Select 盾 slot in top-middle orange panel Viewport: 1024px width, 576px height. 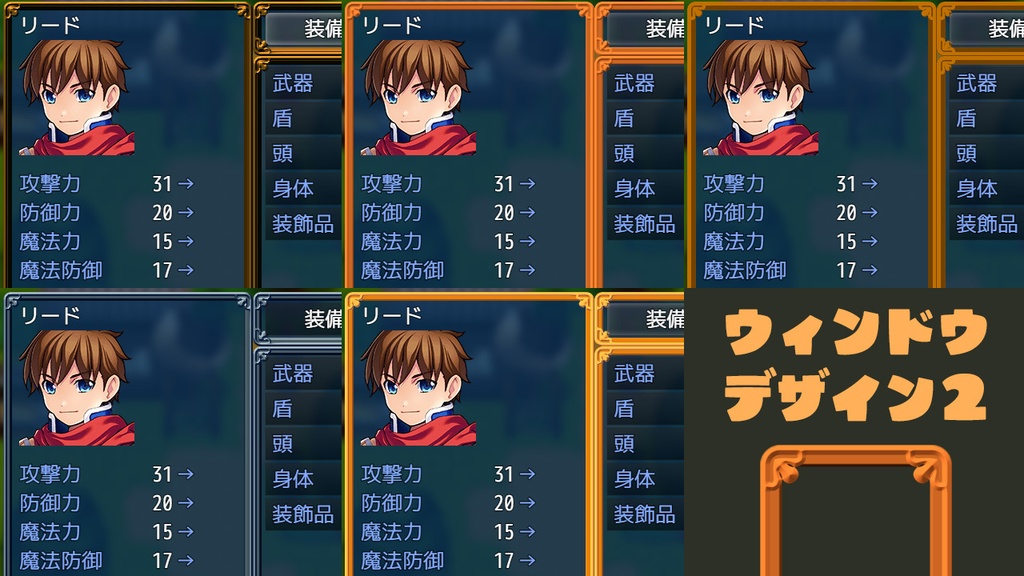(x=645, y=118)
